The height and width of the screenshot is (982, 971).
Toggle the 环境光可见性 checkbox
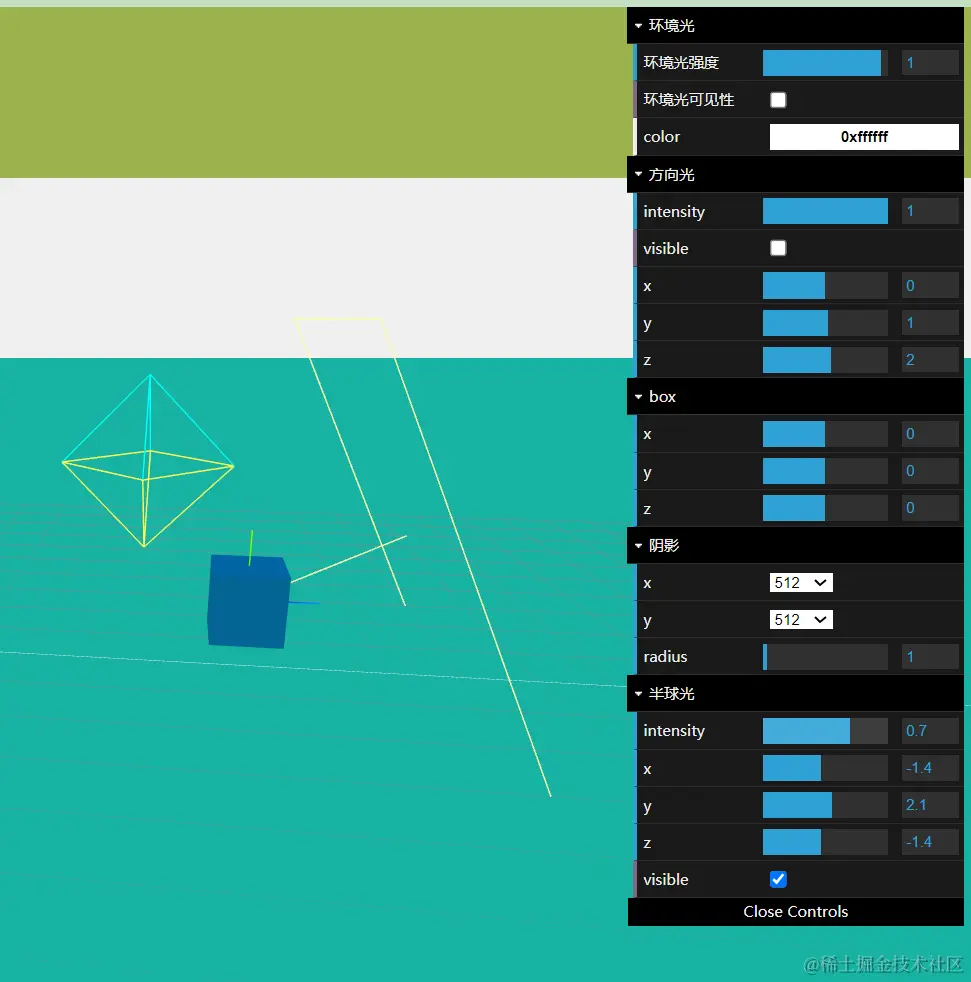coord(778,100)
